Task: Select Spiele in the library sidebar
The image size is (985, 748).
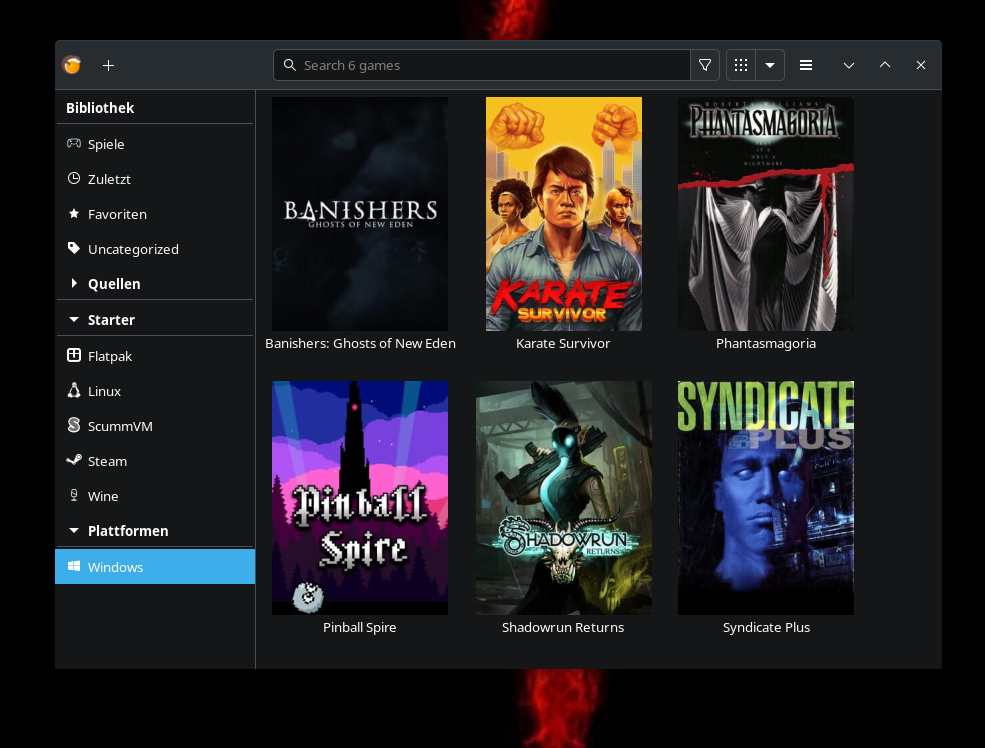Action: coord(155,144)
